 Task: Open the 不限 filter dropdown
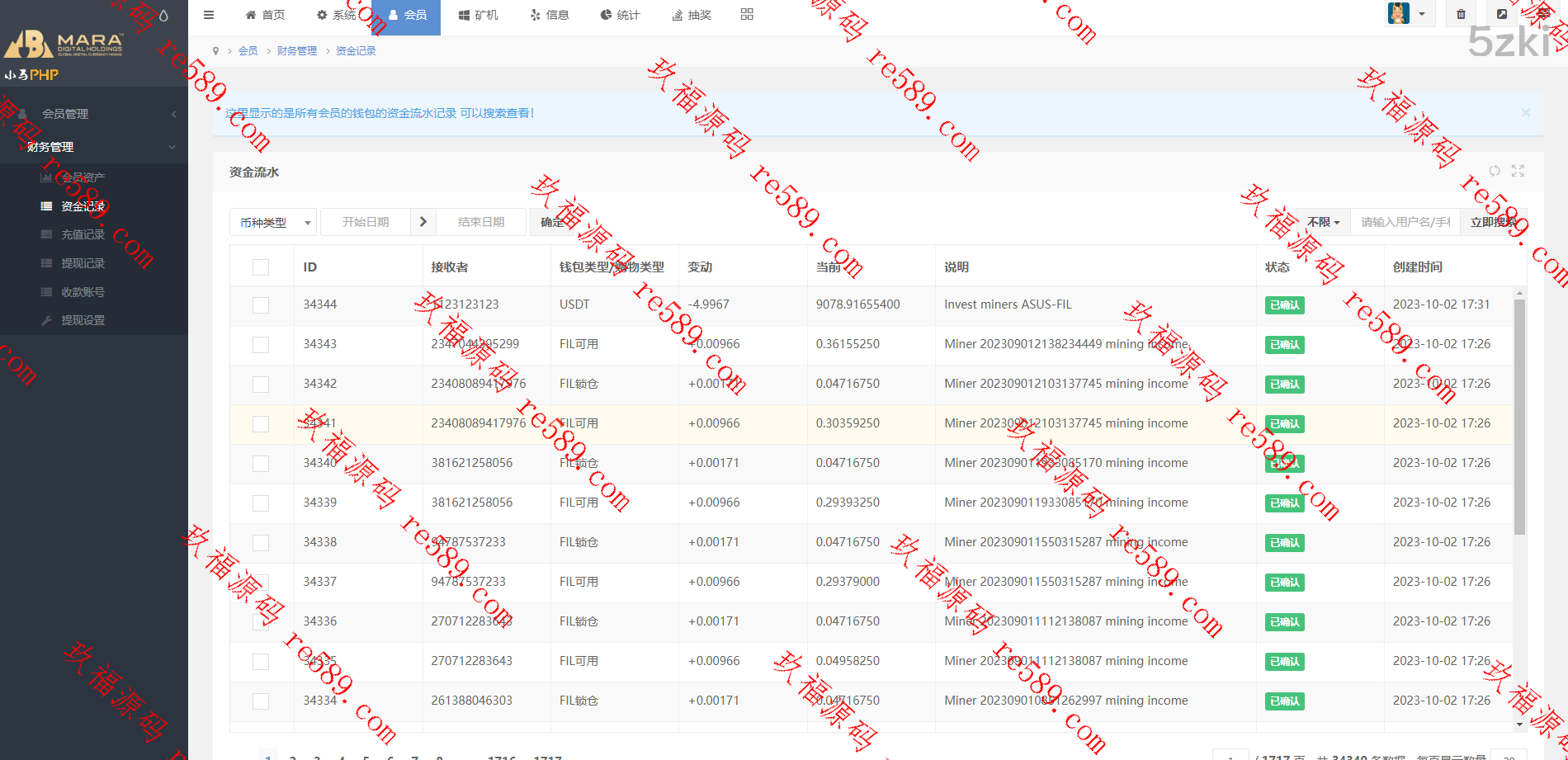1323,222
